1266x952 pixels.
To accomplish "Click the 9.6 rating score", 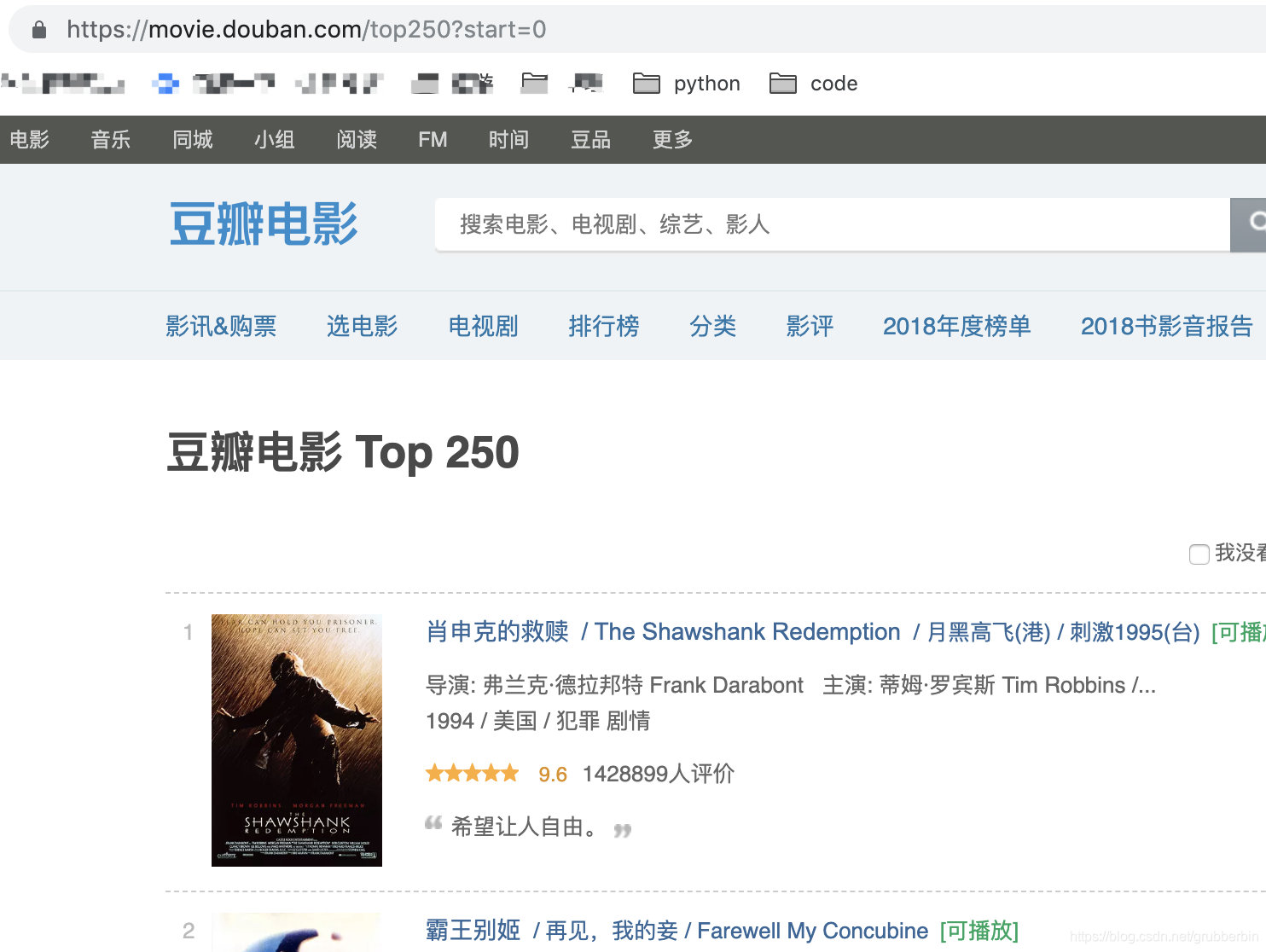I will tap(553, 775).
